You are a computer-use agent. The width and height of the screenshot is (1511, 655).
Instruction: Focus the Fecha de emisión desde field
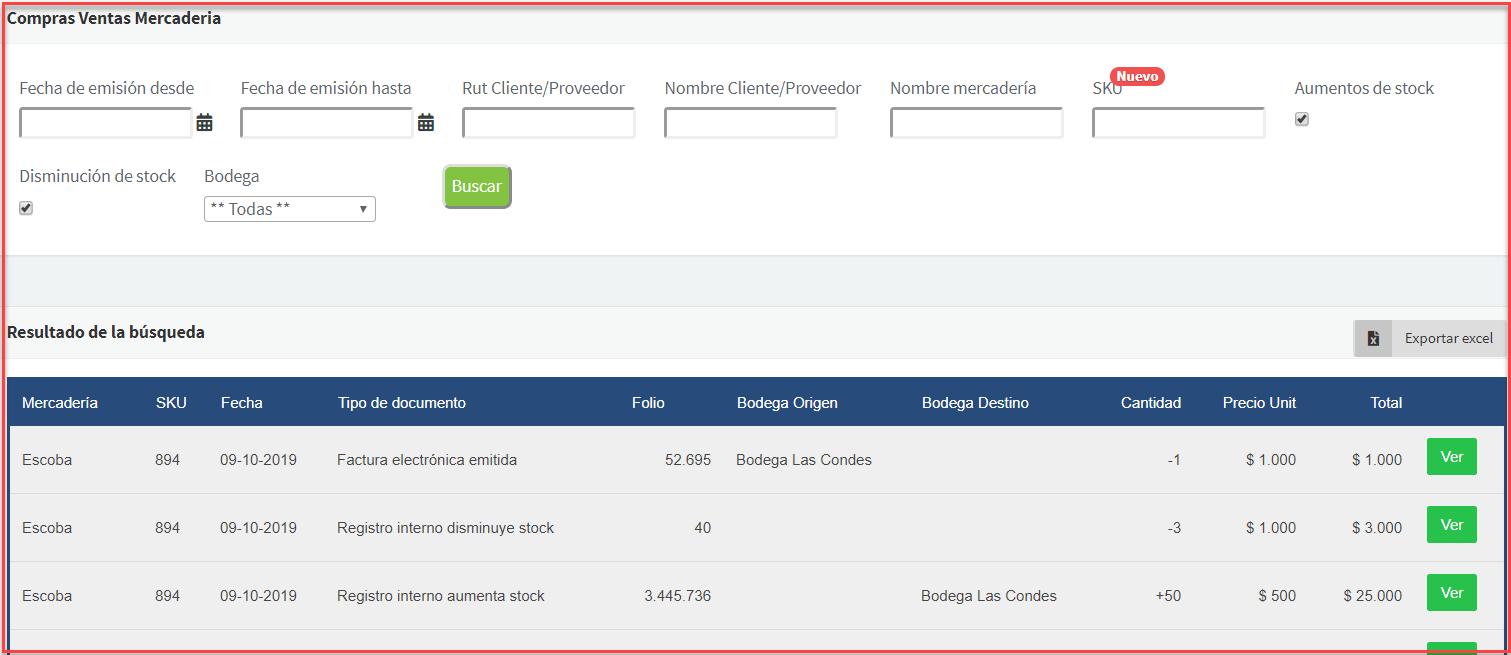[106, 123]
